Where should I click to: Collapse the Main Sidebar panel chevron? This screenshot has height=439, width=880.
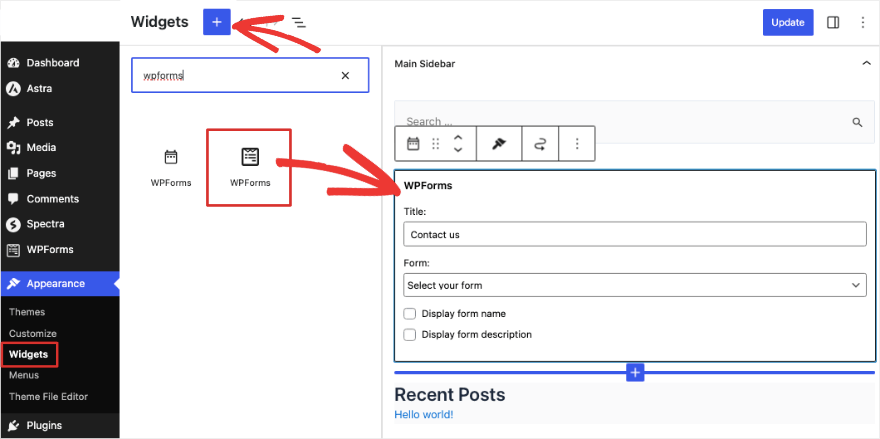pos(866,63)
